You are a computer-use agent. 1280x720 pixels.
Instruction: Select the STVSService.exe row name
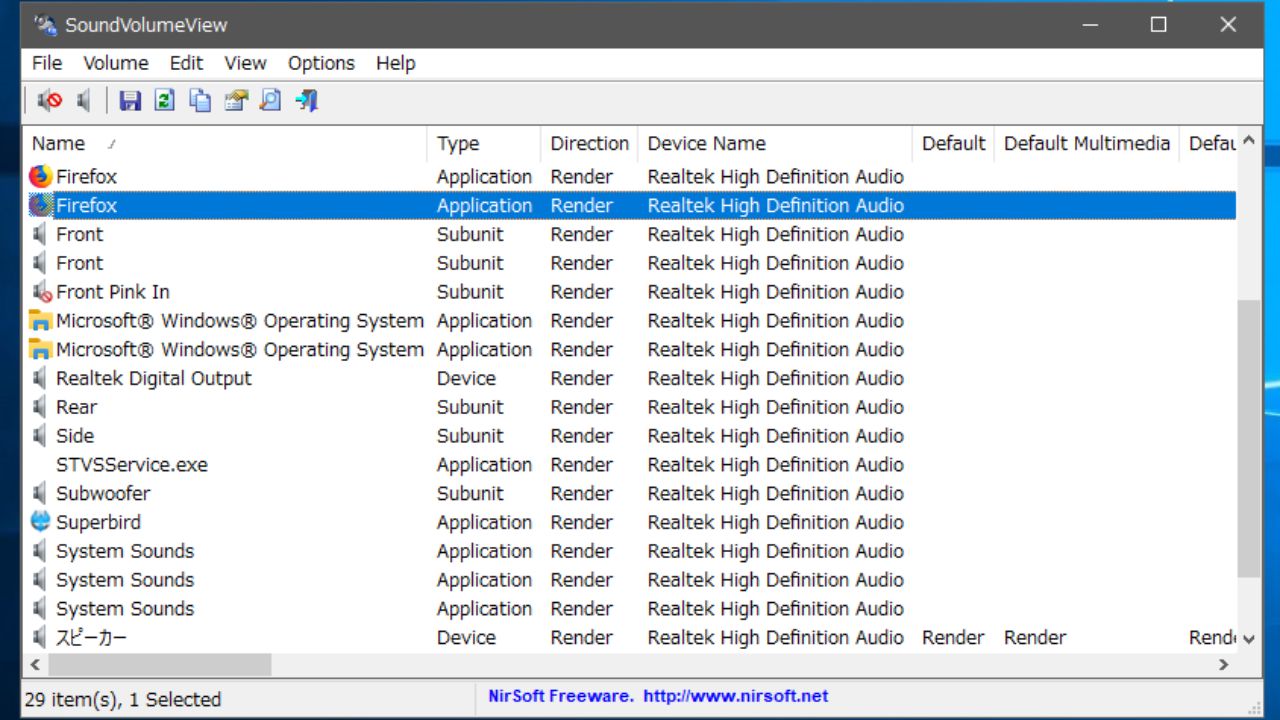point(132,465)
